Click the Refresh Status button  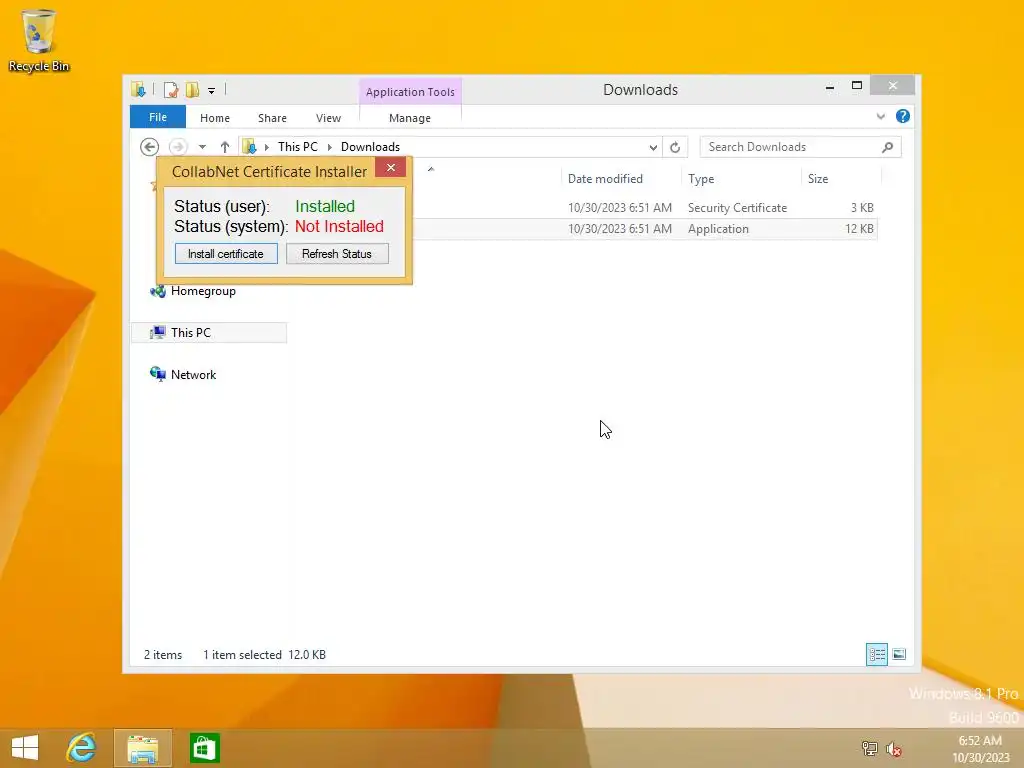pos(337,253)
